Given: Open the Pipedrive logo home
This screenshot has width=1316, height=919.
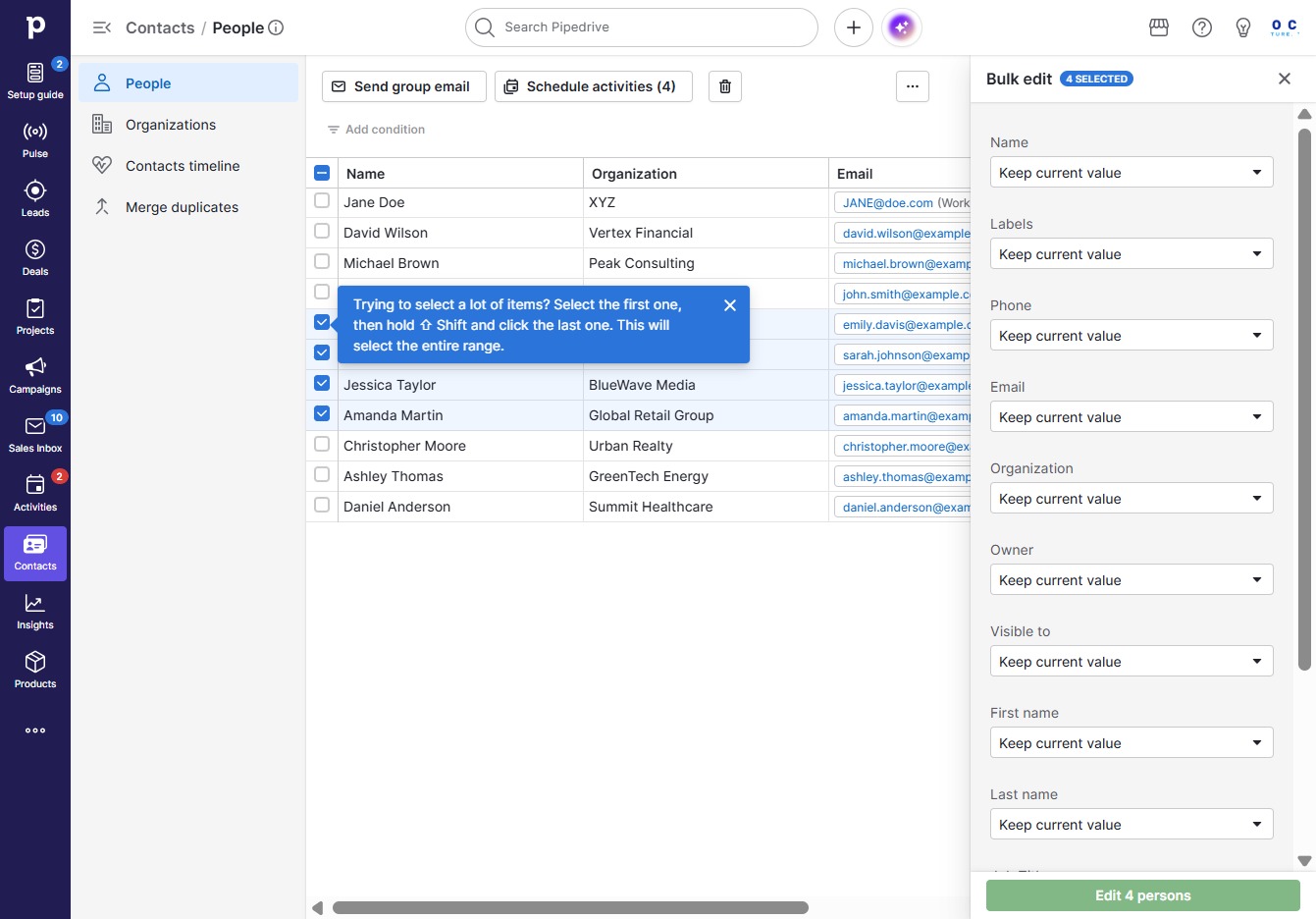Looking at the screenshot, I should 35,27.
